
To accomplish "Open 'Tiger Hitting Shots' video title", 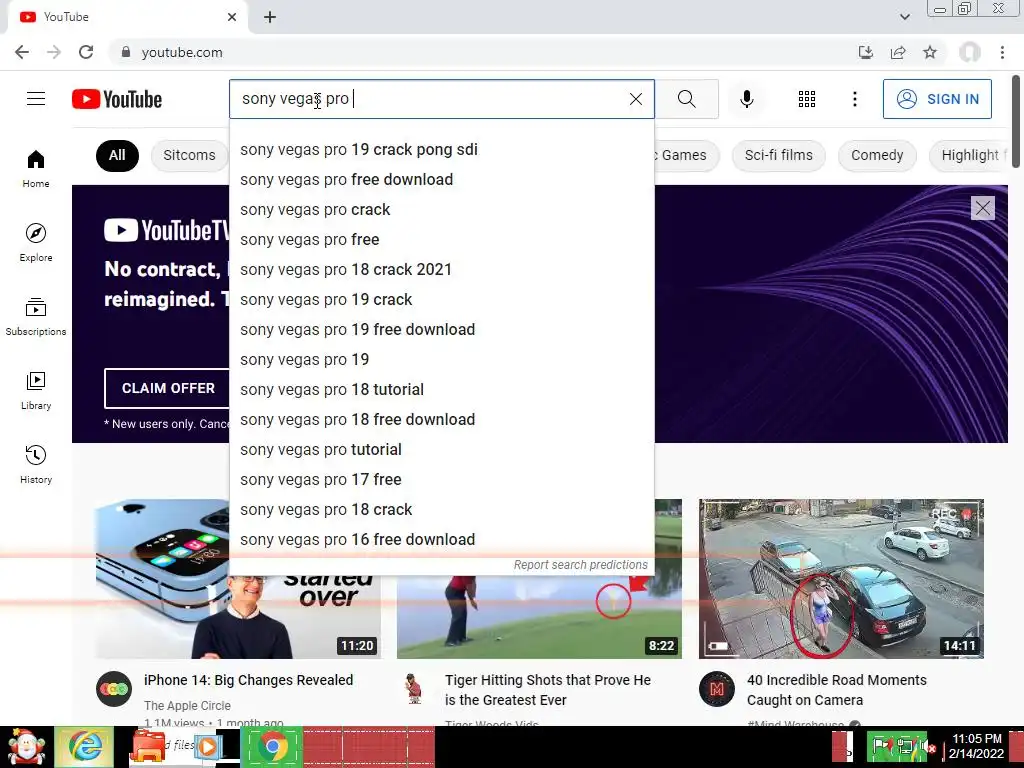I will (x=548, y=690).
